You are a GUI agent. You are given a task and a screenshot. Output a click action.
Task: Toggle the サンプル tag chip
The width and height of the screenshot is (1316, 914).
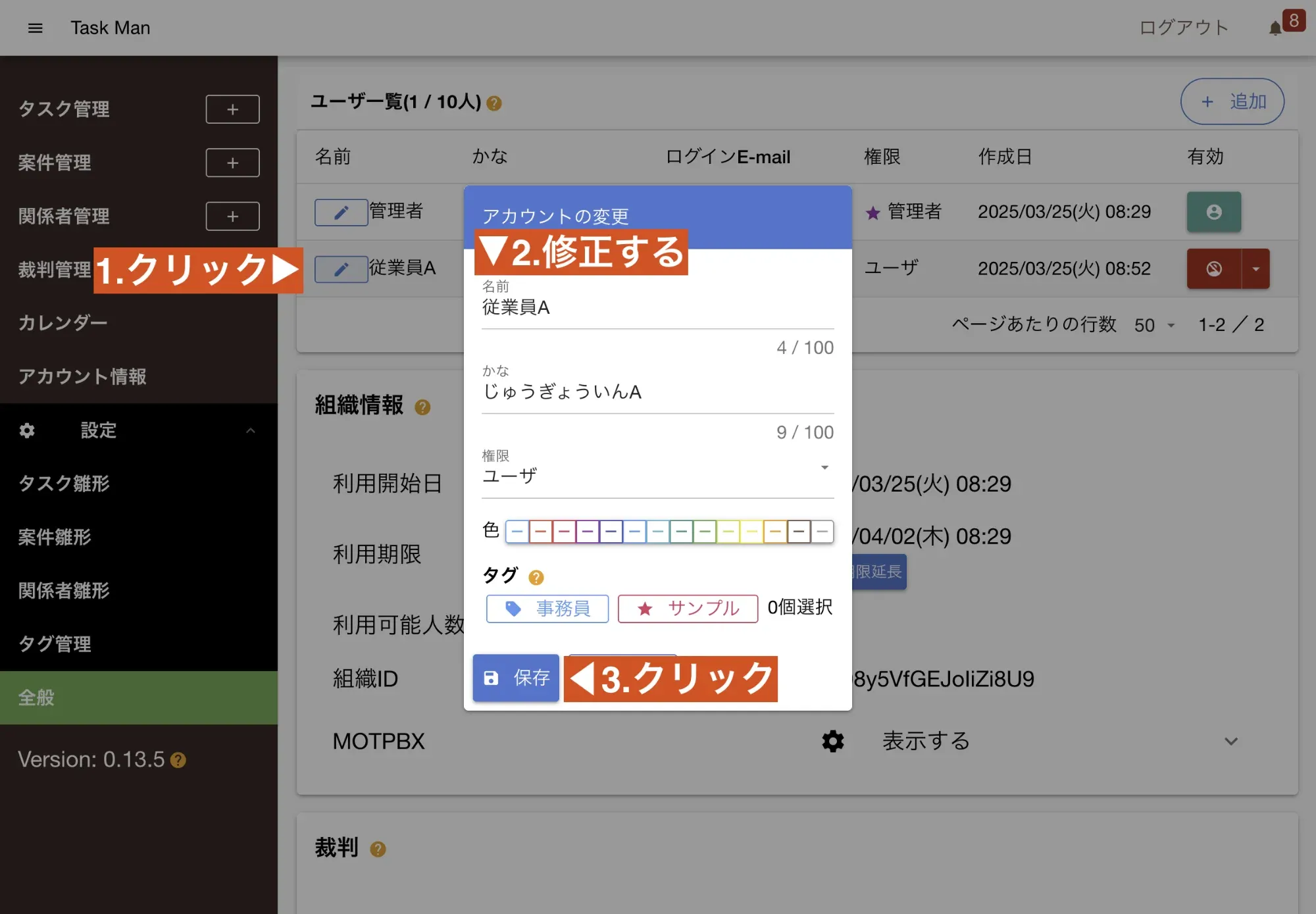pos(688,608)
